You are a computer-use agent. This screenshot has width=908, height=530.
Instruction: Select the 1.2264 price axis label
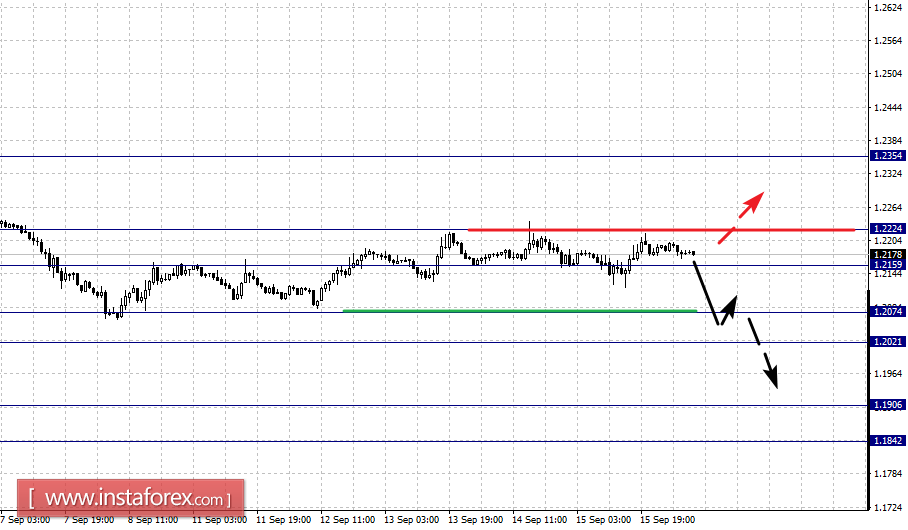click(x=888, y=208)
